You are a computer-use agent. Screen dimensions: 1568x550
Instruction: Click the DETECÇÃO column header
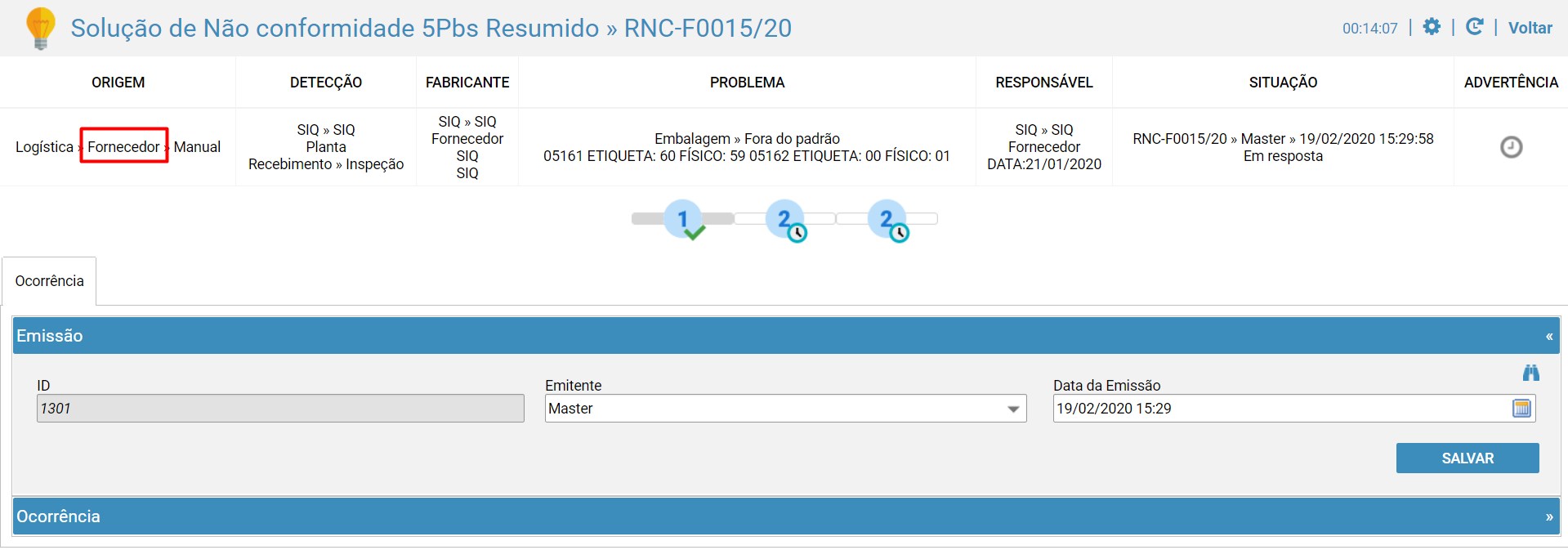pos(326,83)
